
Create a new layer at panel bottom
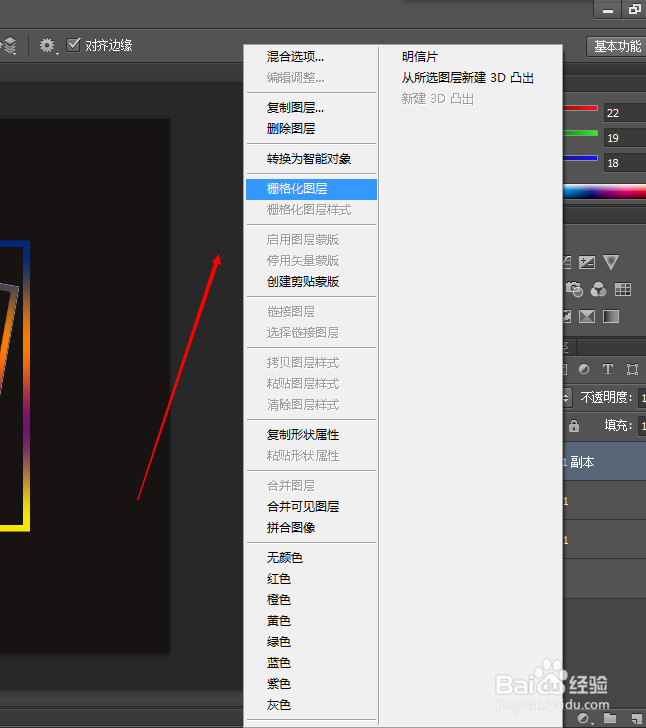click(x=638, y=719)
